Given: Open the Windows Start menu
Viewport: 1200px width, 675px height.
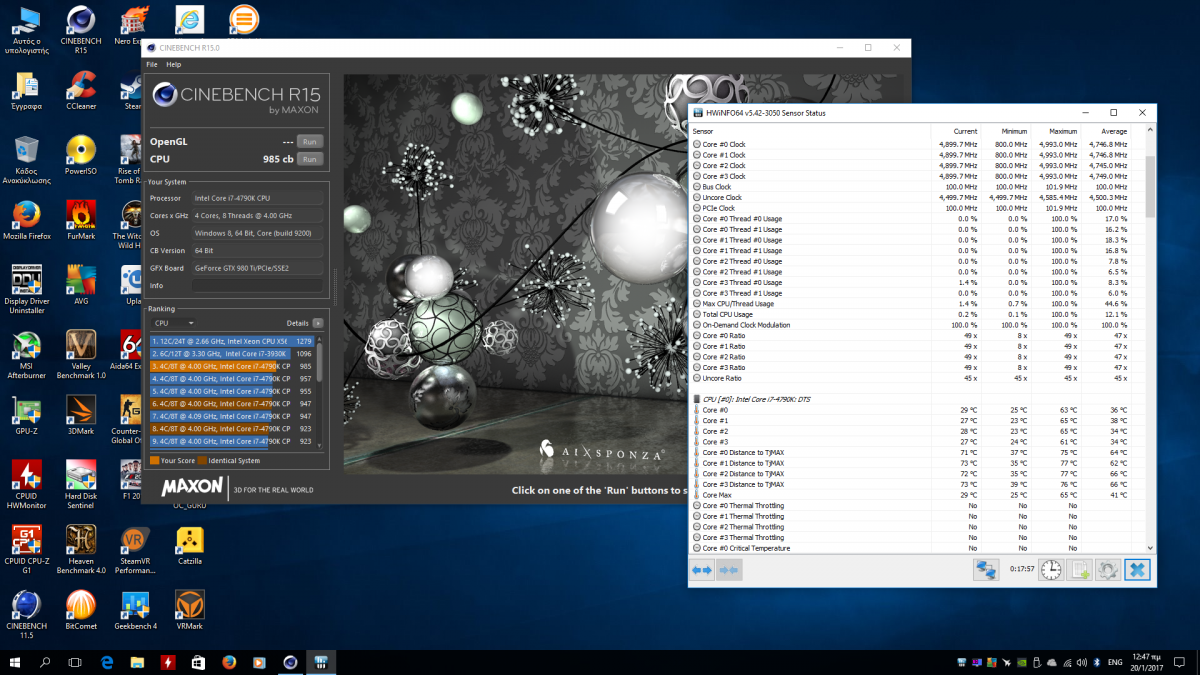Looking at the screenshot, I should point(15,662).
